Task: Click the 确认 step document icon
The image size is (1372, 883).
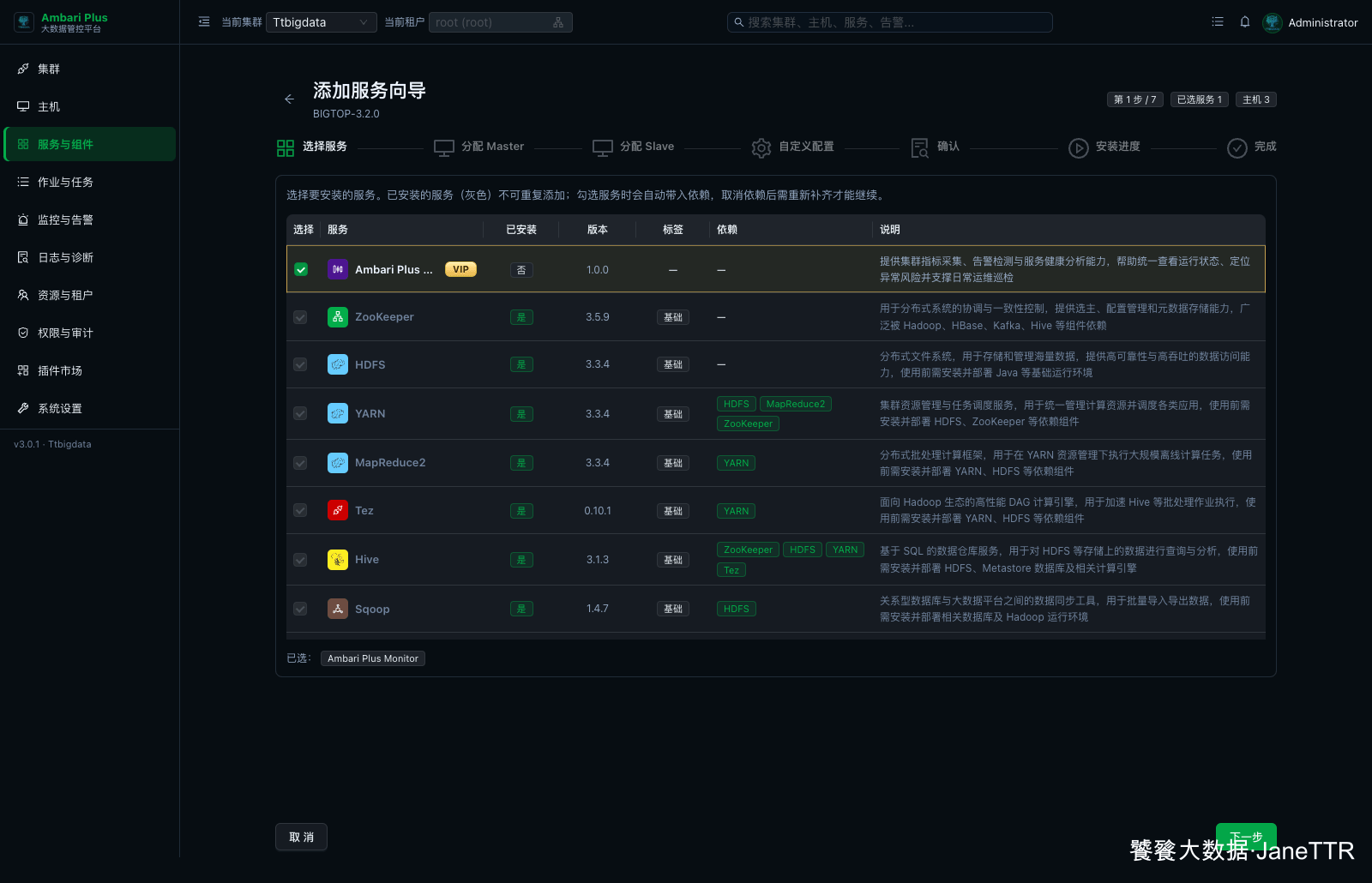Action: [x=920, y=147]
